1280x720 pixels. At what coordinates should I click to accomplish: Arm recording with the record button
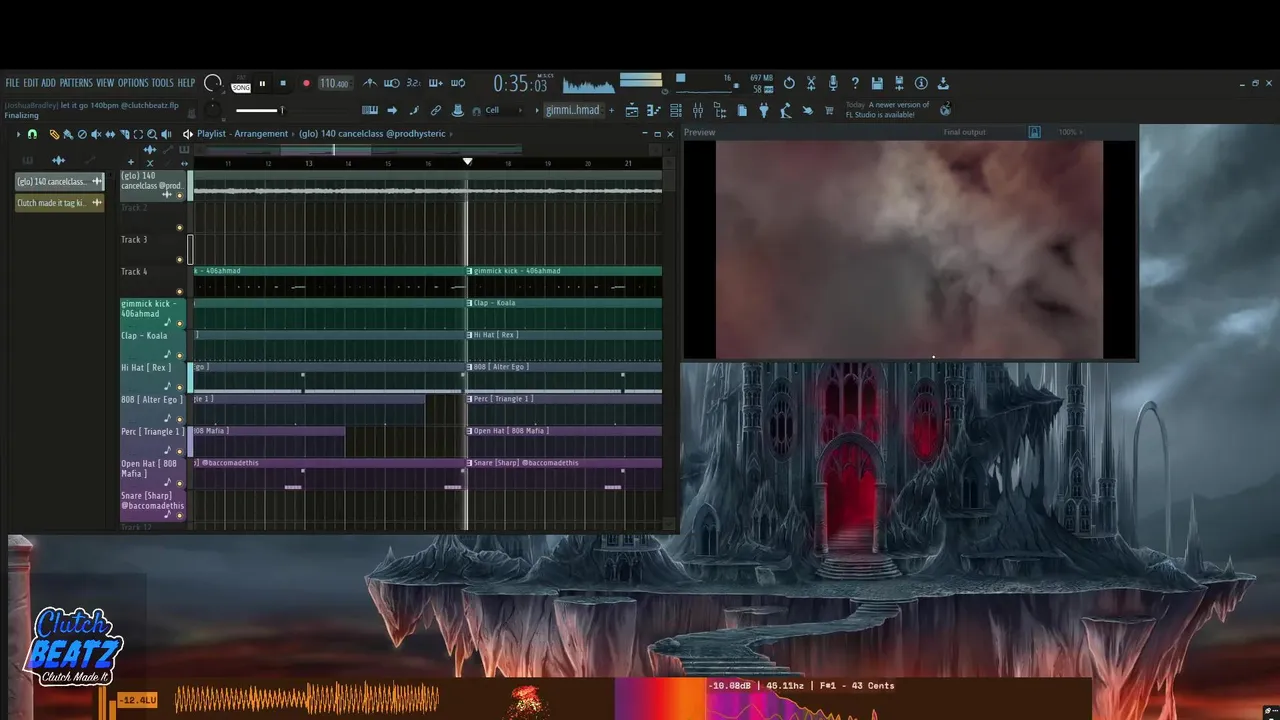(306, 84)
